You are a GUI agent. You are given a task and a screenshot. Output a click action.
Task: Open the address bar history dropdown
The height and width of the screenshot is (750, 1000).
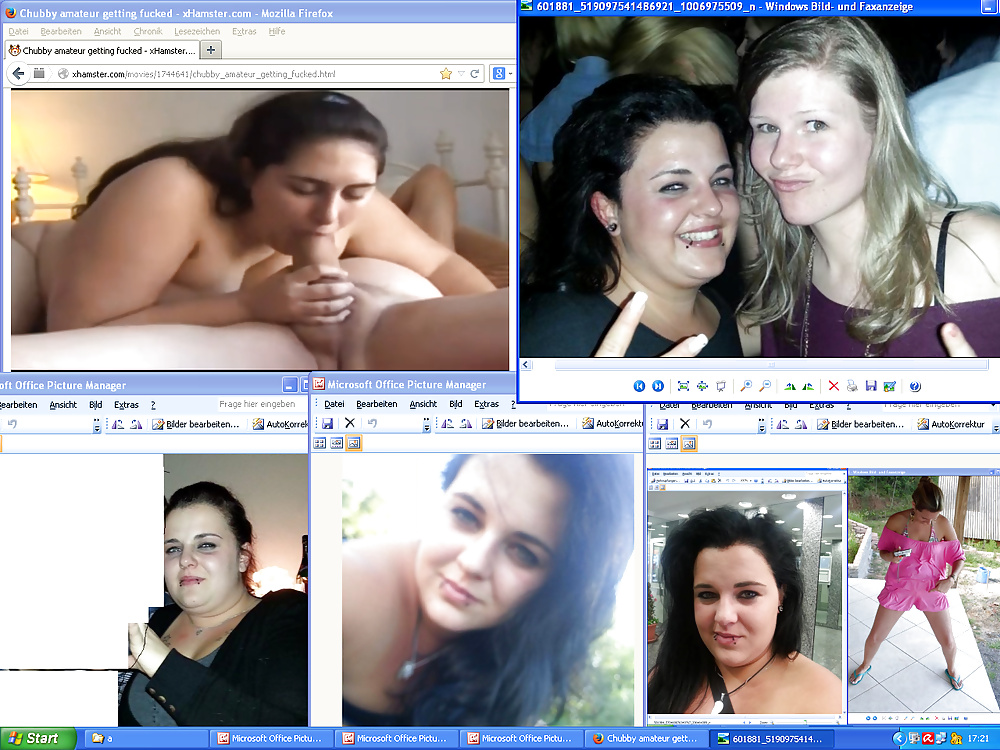(461, 72)
